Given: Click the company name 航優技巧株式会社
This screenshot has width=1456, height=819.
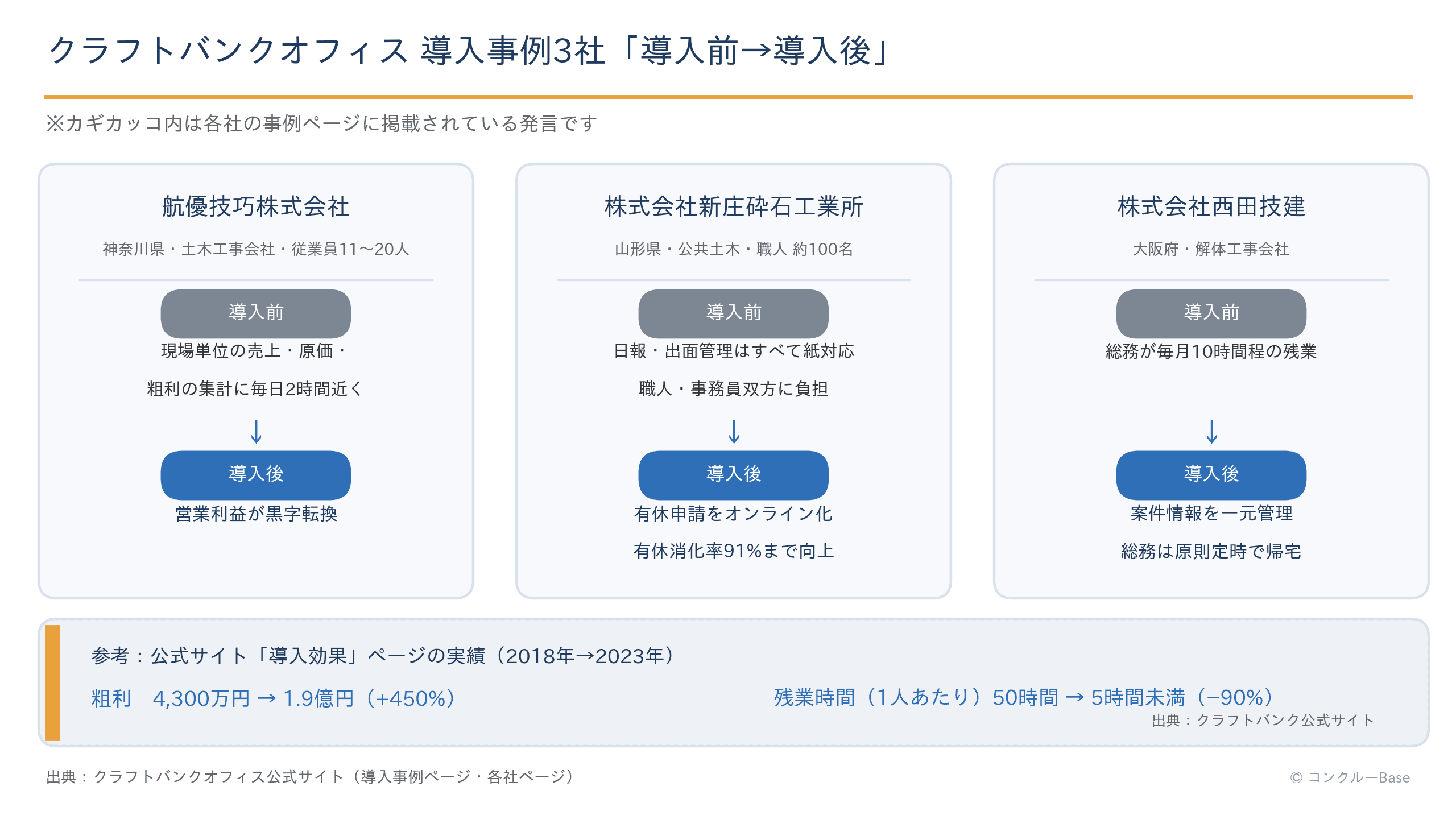Looking at the screenshot, I should pos(256,206).
